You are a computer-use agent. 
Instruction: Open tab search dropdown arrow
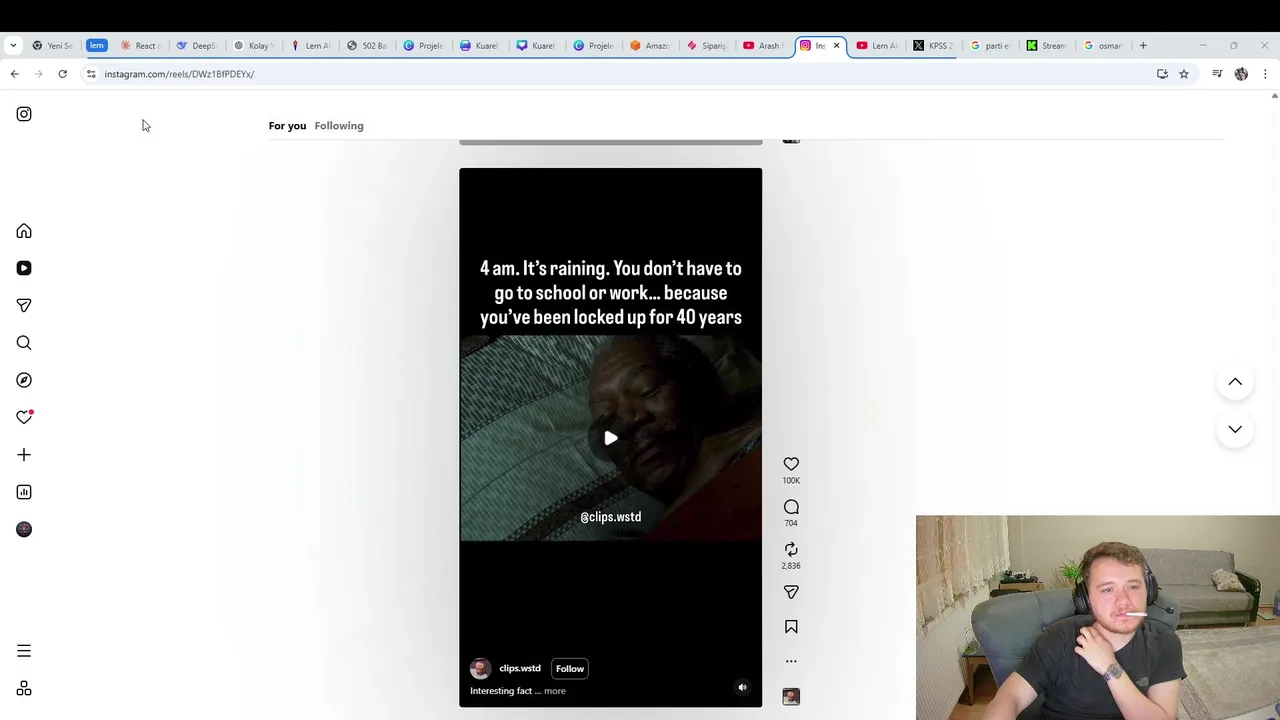coord(13,45)
